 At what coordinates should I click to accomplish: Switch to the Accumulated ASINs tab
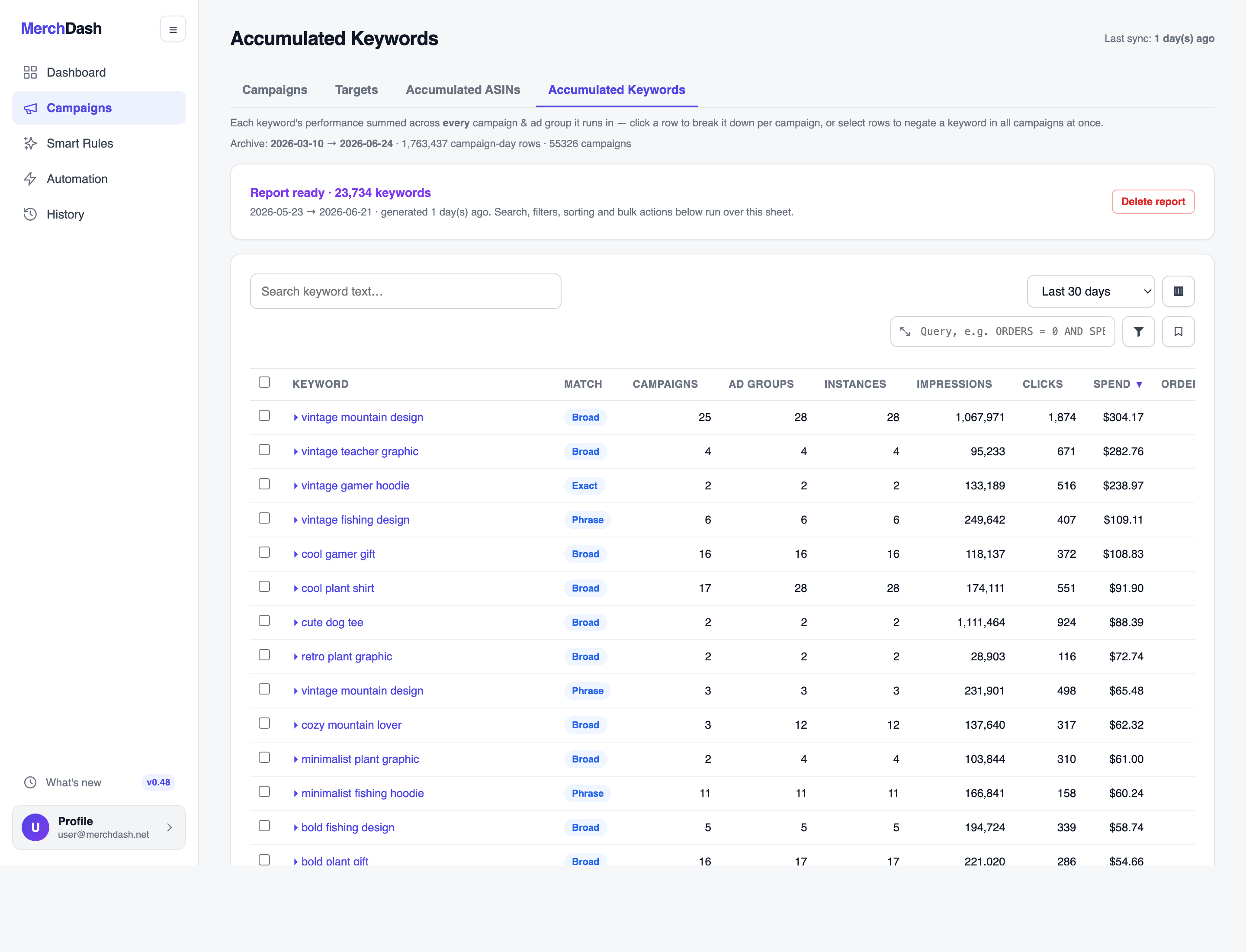pos(463,90)
